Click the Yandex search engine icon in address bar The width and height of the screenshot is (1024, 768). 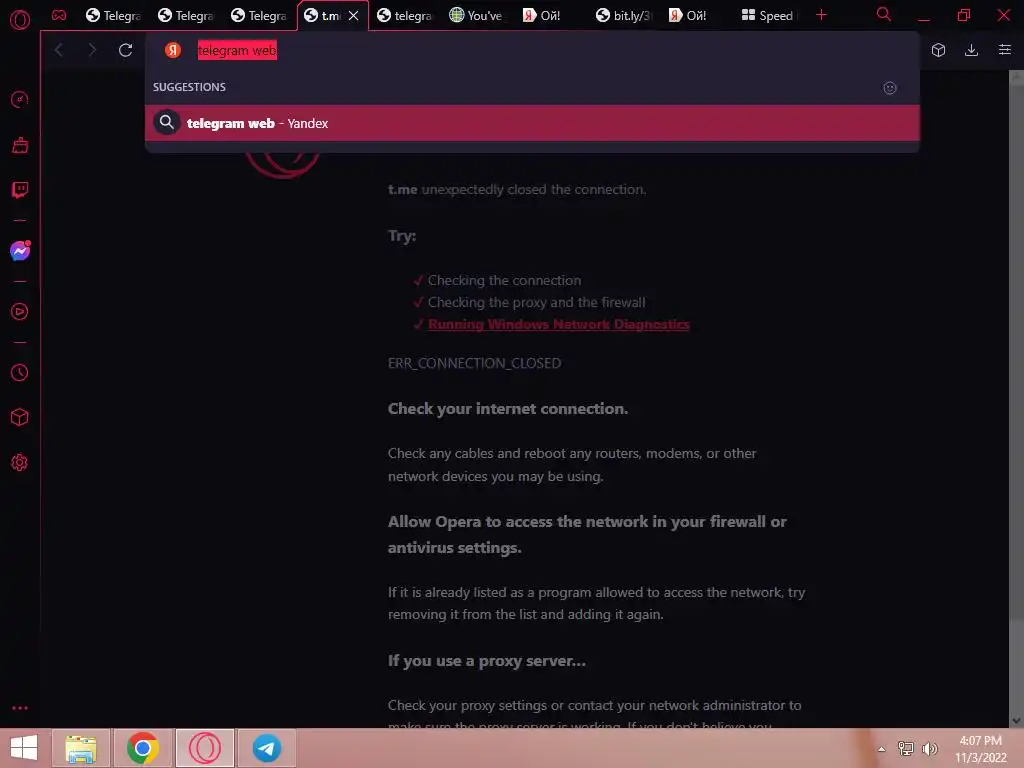point(172,50)
